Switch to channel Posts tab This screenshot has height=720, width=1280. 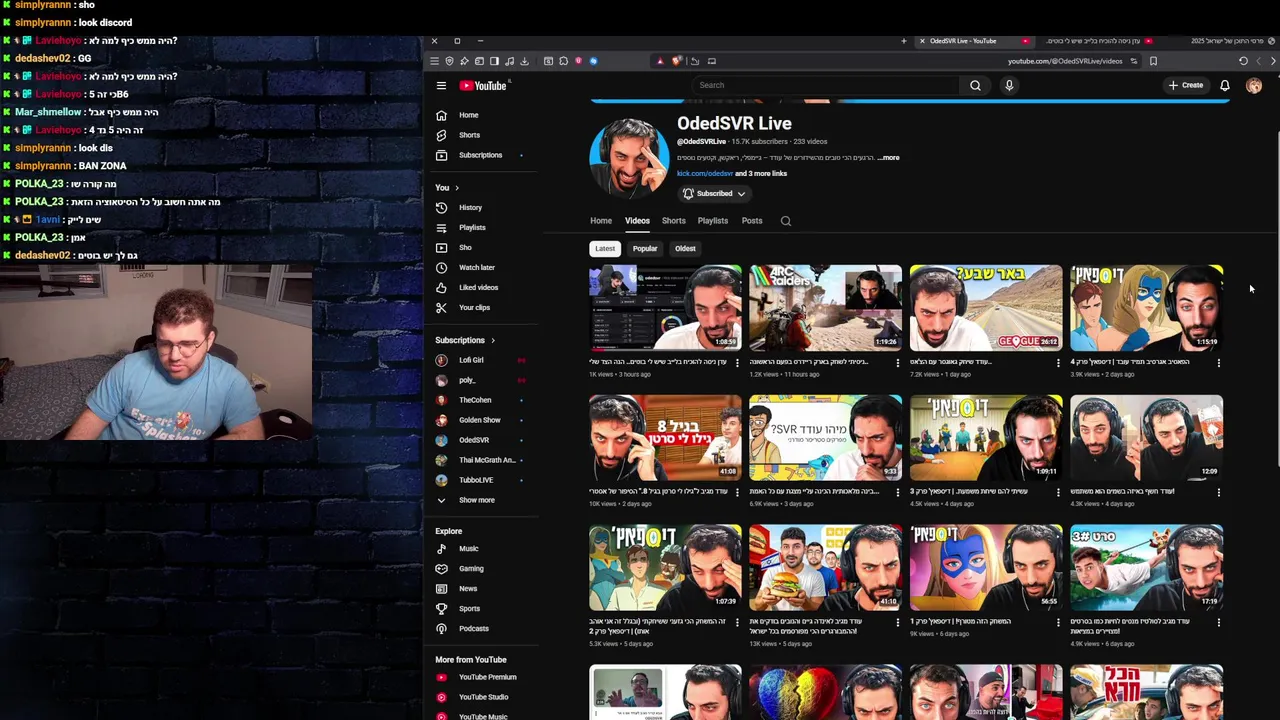(752, 221)
